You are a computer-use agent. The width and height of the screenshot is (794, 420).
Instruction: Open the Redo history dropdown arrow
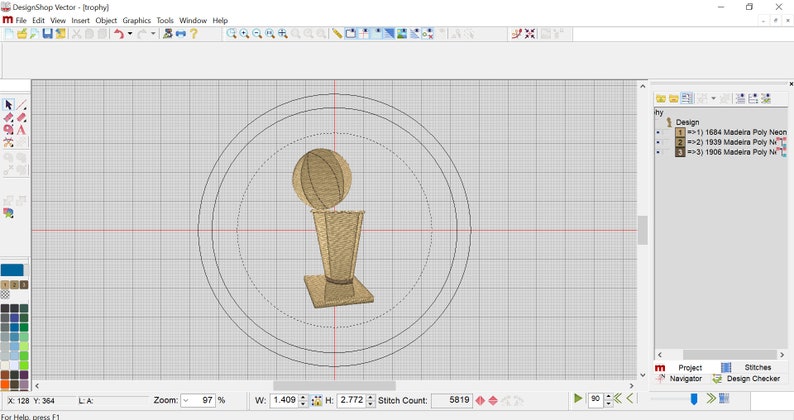[153, 34]
